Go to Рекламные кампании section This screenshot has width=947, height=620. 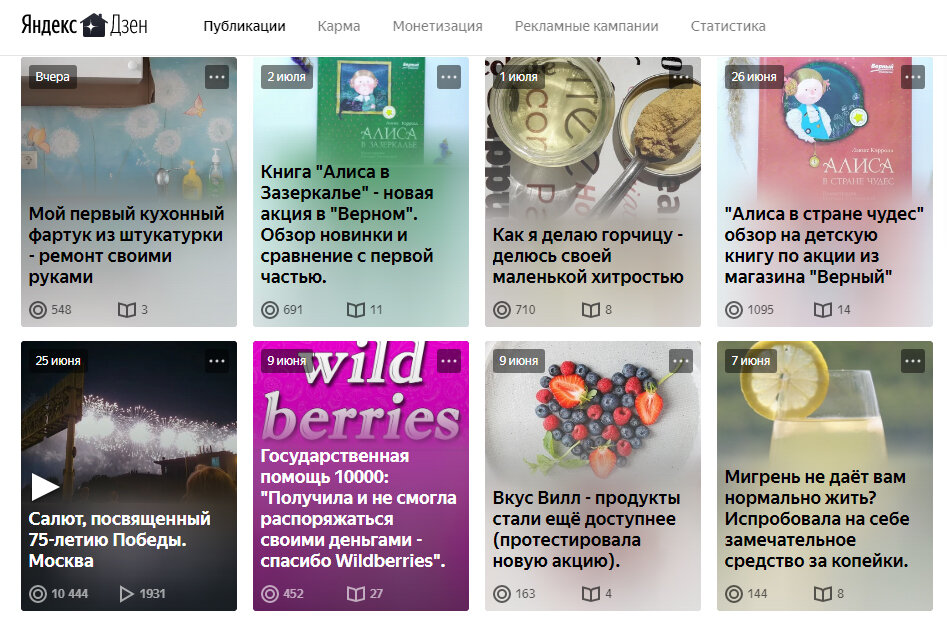click(x=586, y=26)
